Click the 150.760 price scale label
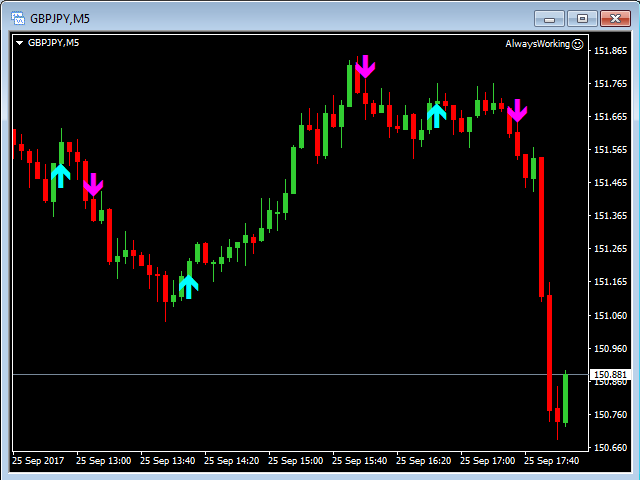640x480 pixels. [610, 415]
